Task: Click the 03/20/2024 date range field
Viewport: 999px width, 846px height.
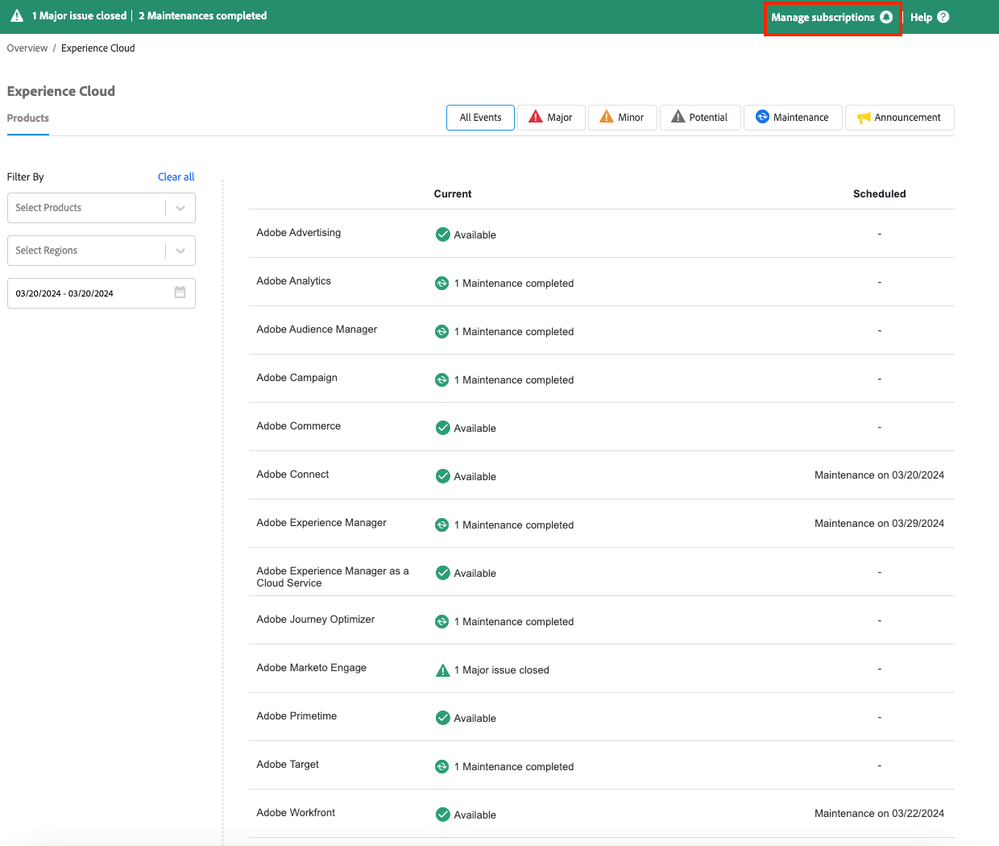Action: click(101, 293)
